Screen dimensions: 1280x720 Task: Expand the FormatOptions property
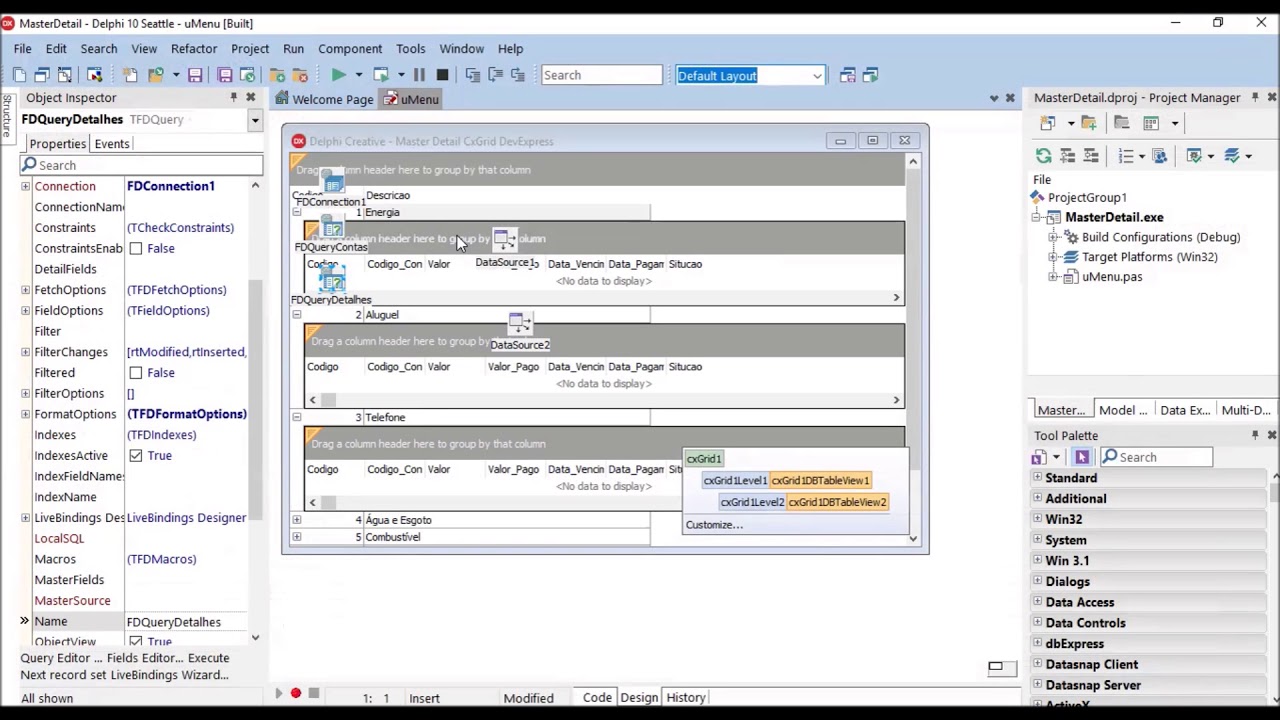tap(25, 414)
